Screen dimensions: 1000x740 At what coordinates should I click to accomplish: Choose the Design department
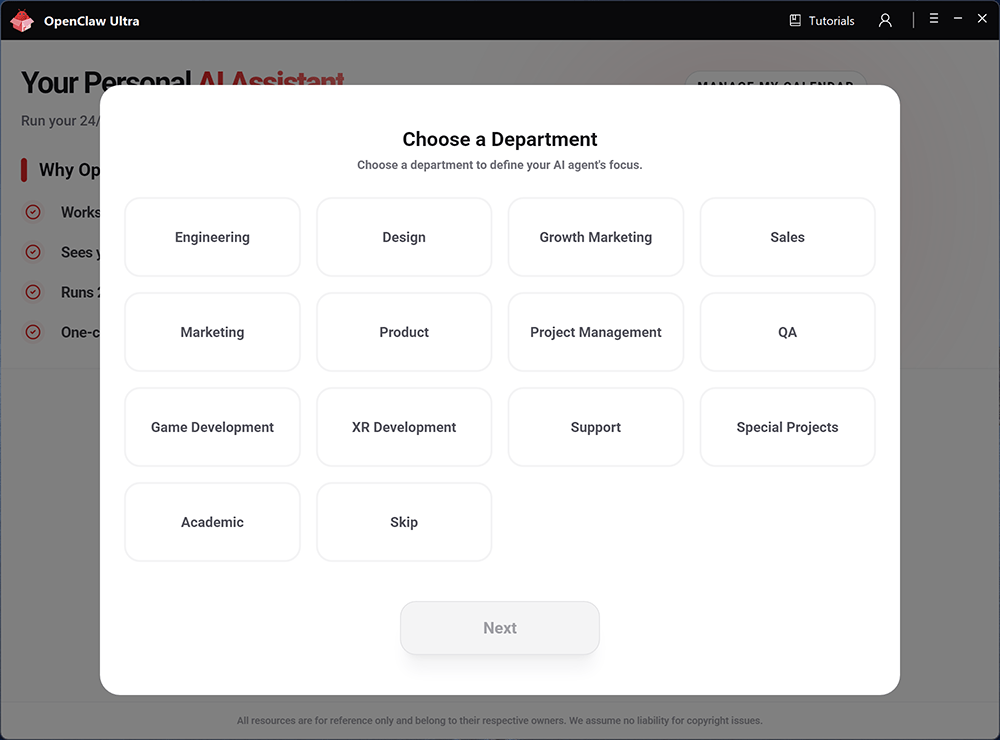click(x=404, y=237)
